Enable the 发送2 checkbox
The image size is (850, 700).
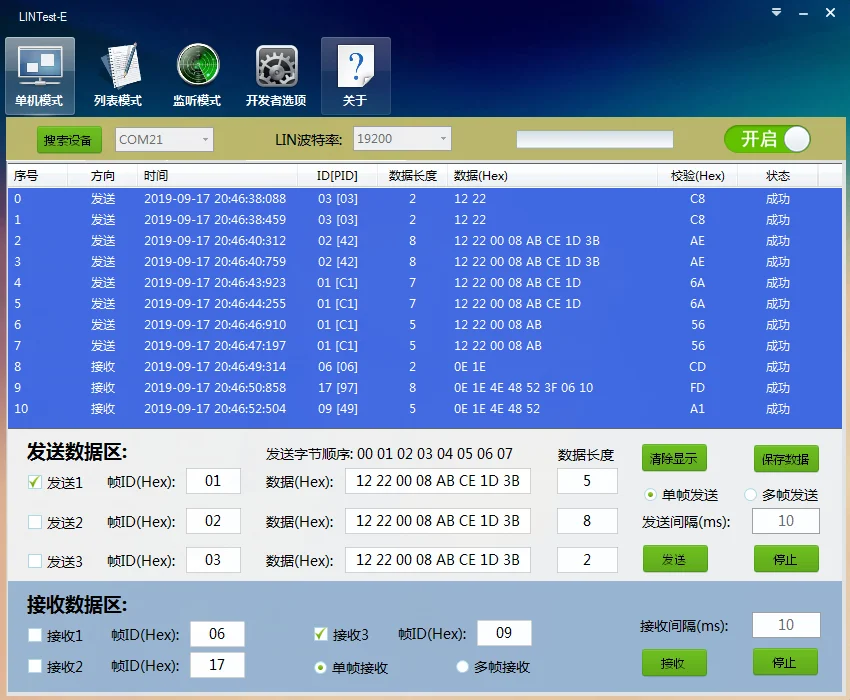[x=35, y=522]
